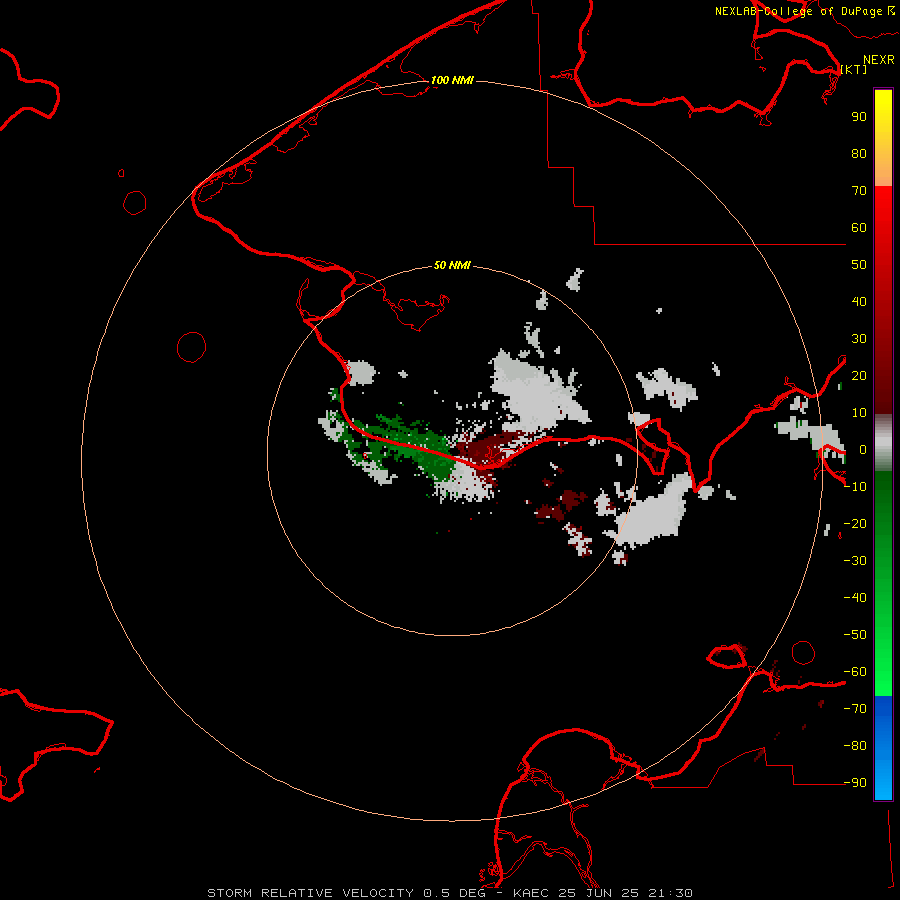Click the blue segment of the color bar
Viewport: 900px width, 900px height.
click(x=883, y=748)
